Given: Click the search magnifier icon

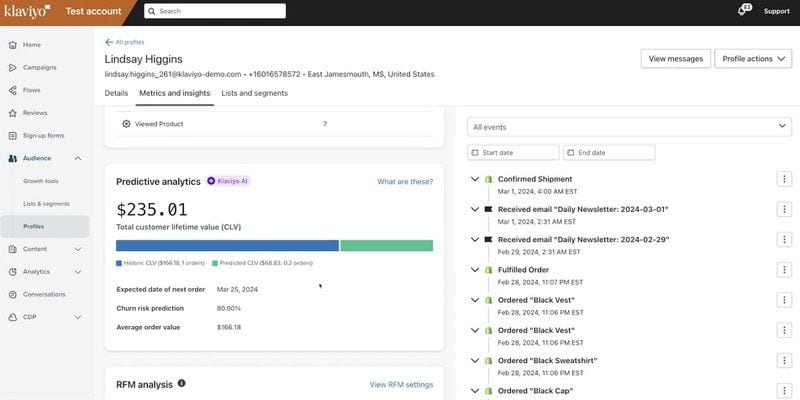Looking at the screenshot, I should [152, 11].
